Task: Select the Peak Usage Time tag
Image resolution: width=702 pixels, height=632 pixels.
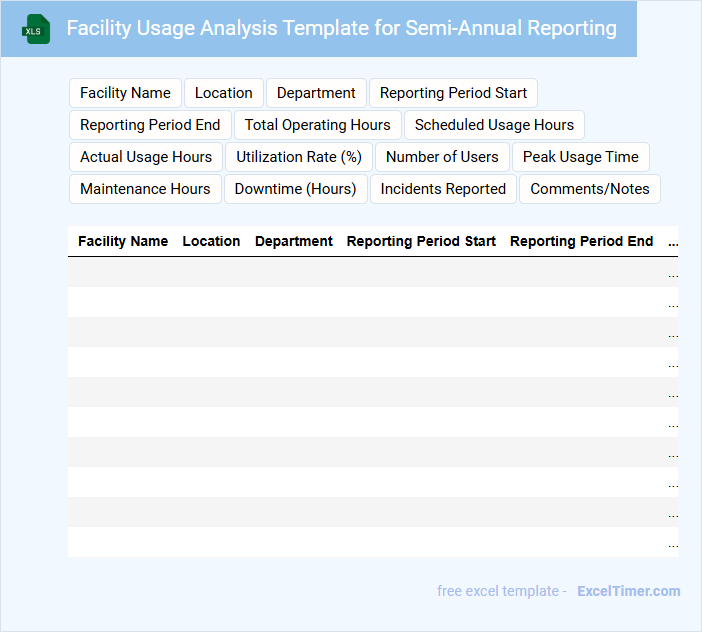Action: click(581, 157)
